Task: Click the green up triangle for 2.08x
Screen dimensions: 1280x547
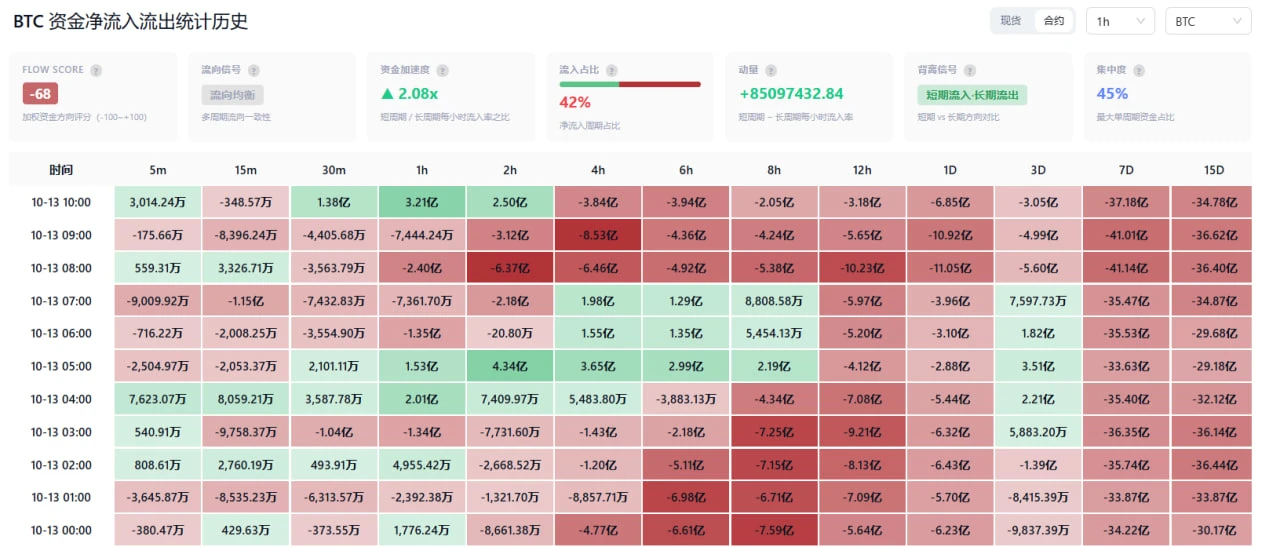Action: (386, 94)
